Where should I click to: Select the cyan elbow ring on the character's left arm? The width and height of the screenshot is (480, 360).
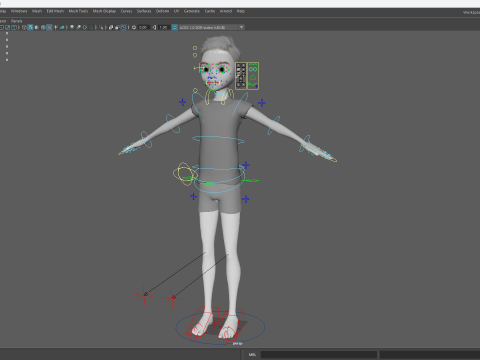pyautogui.click(x=274, y=125)
